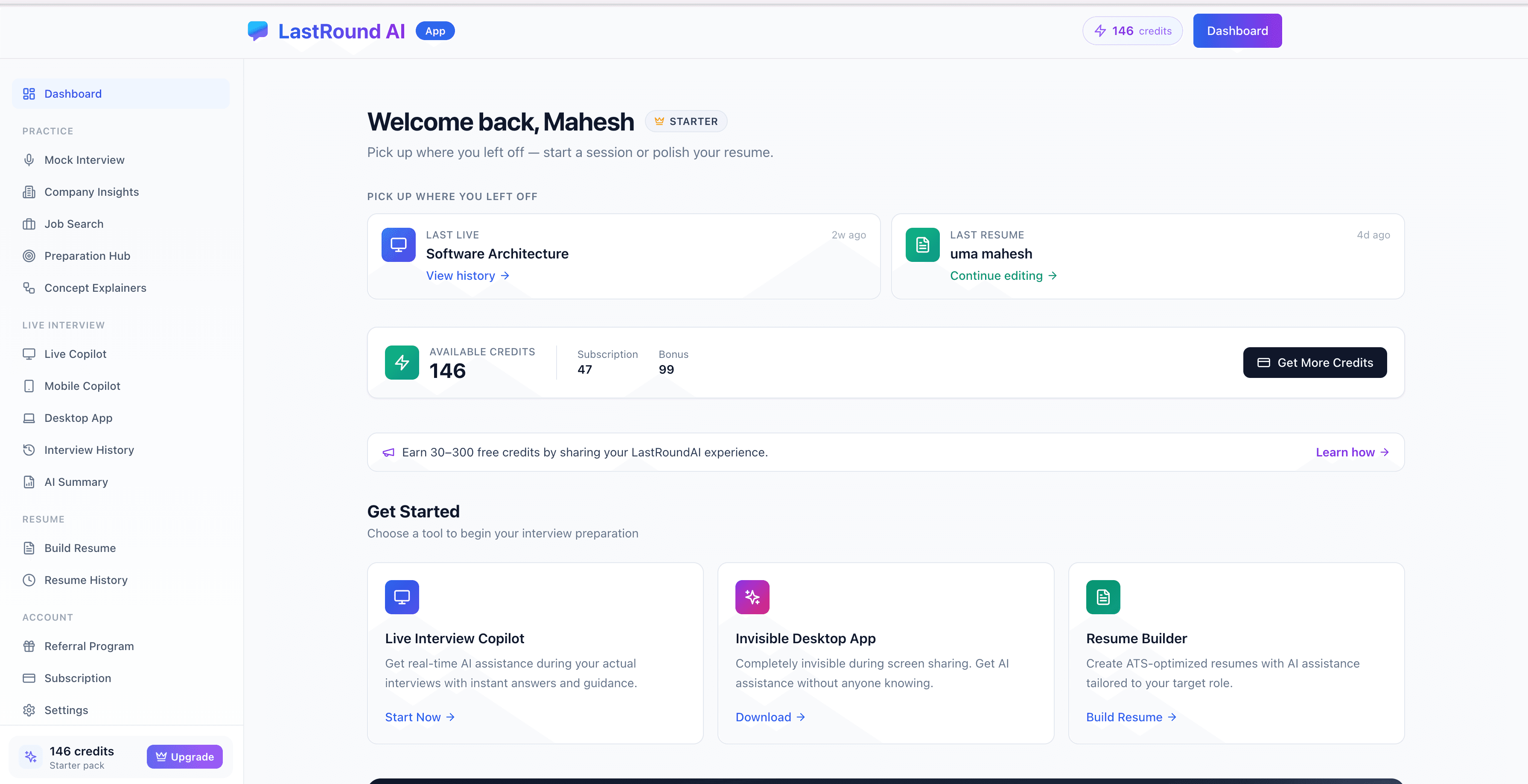Open the View history link
This screenshot has height=784, width=1528.
coord(467,276)
